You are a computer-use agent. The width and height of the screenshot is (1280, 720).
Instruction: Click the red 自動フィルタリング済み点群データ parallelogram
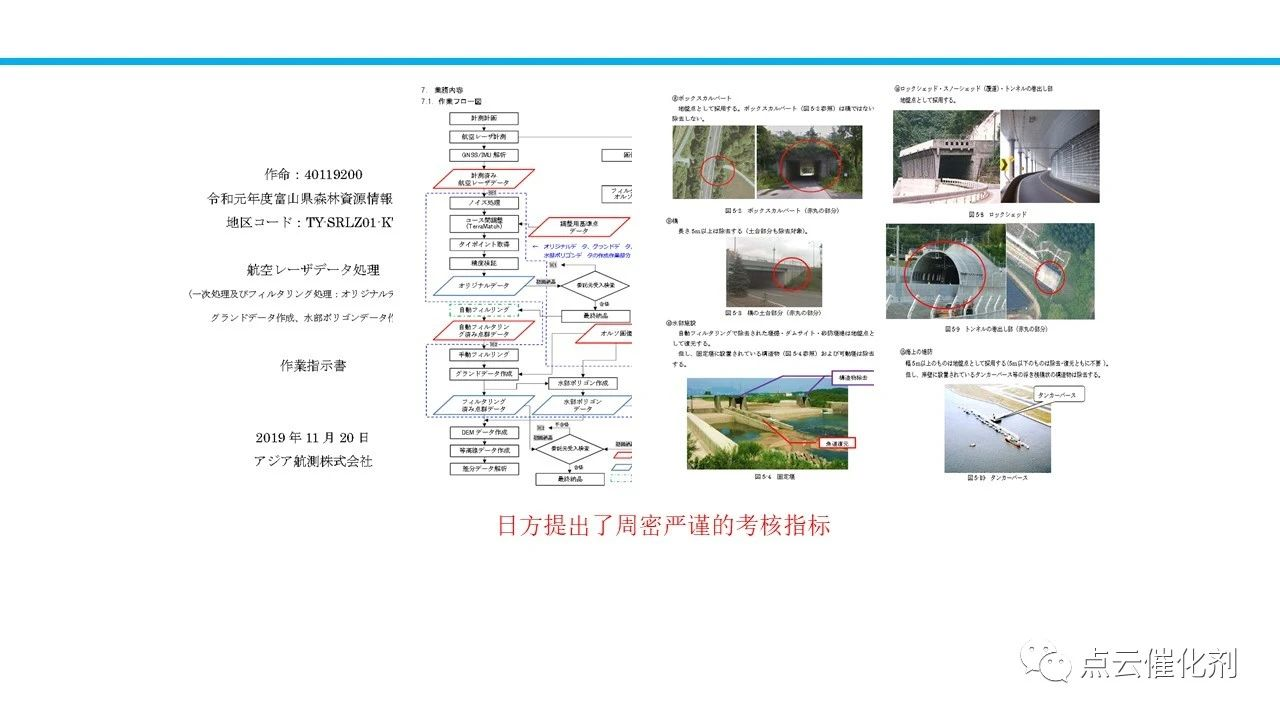[484, 331]
